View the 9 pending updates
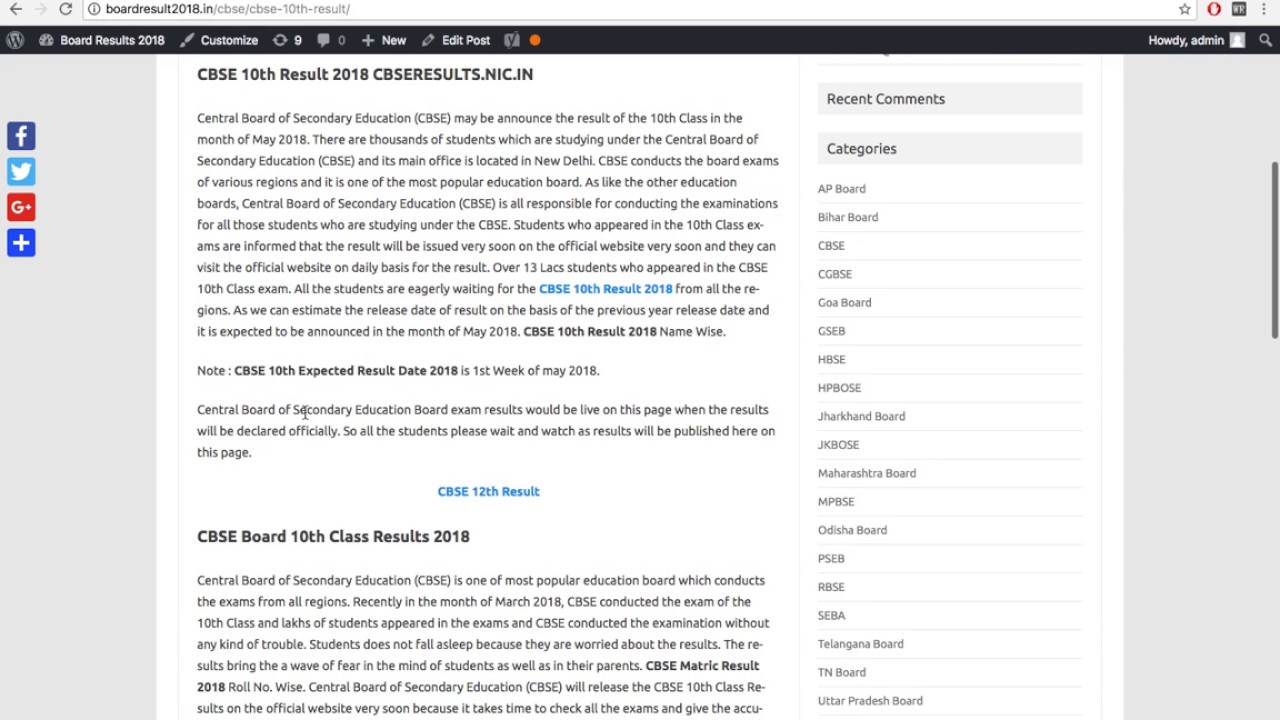The height and width of the screenshot is (720, 1280). click(287, 40)
